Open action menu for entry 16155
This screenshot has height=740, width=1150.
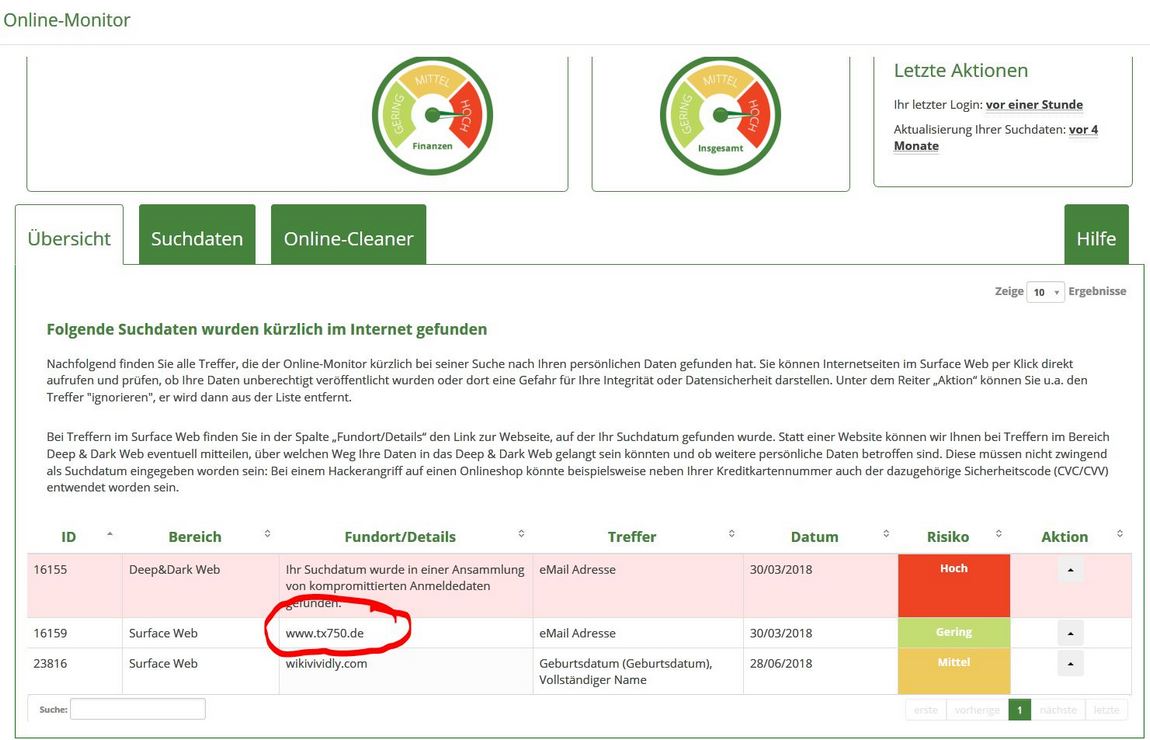click(1070, 570)
